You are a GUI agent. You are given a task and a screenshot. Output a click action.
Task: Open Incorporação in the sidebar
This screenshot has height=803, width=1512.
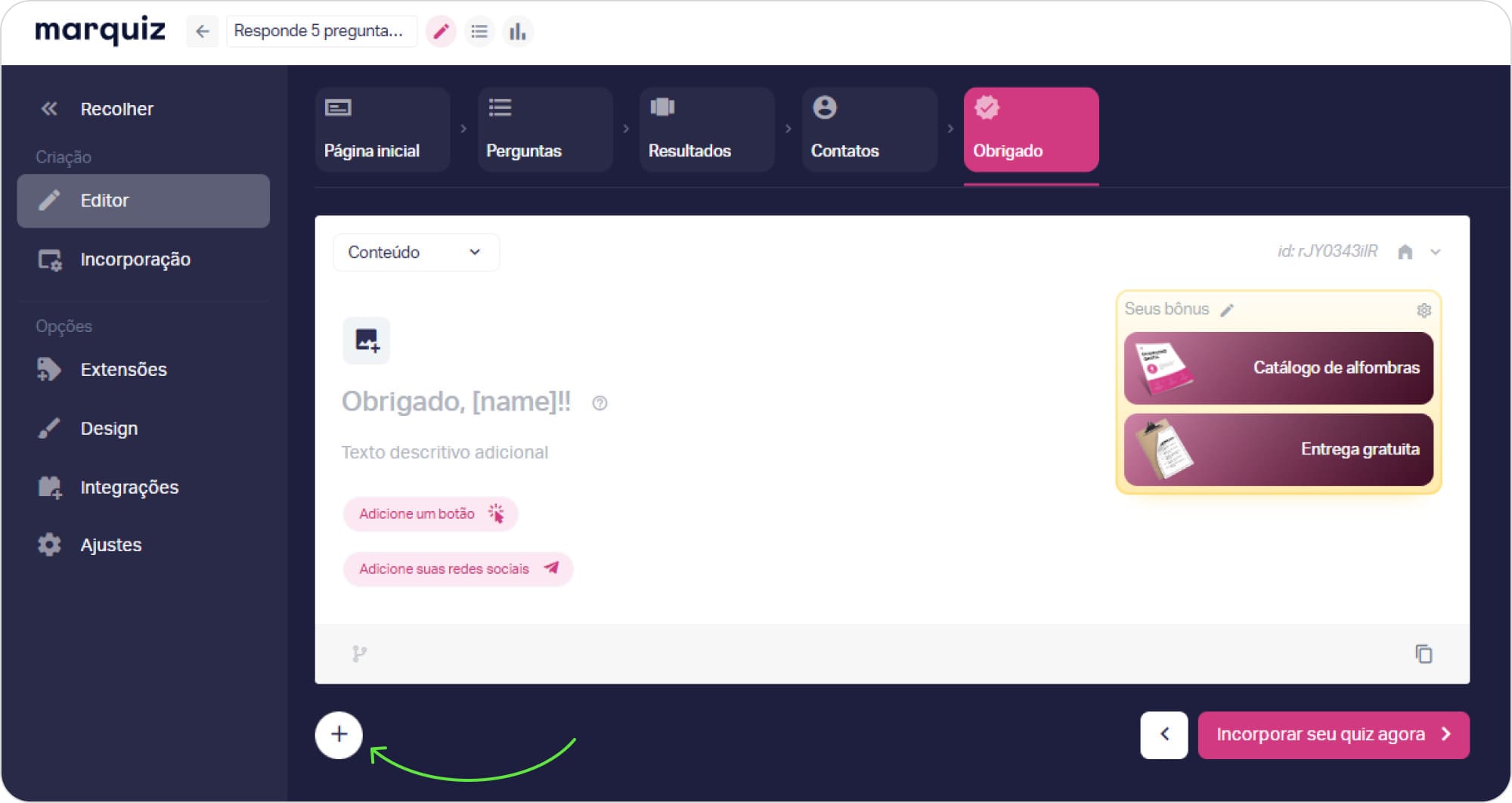point(144,259)
